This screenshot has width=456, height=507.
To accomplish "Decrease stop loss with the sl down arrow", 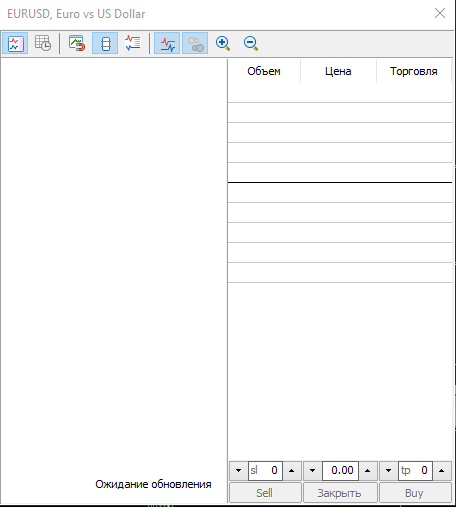I will click(x=238, y=471).
